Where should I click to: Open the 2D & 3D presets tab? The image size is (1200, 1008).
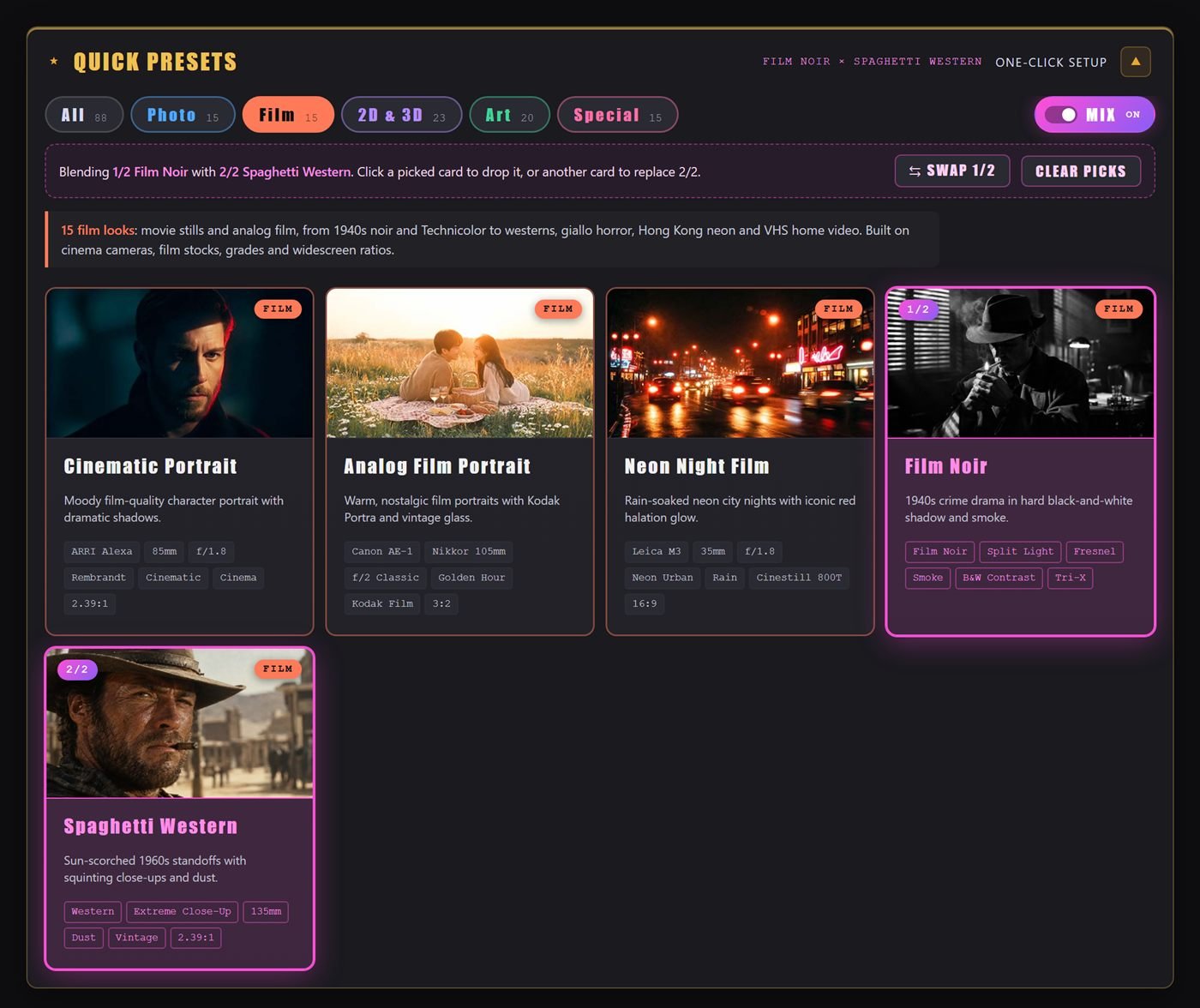[x=401, y=115]
